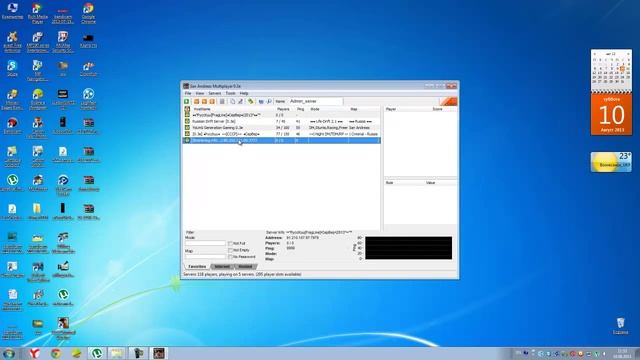This screenshot has height=360, width=640.
Task: Click Yandex browser icon in taskbar
Action: click(34, 353)
